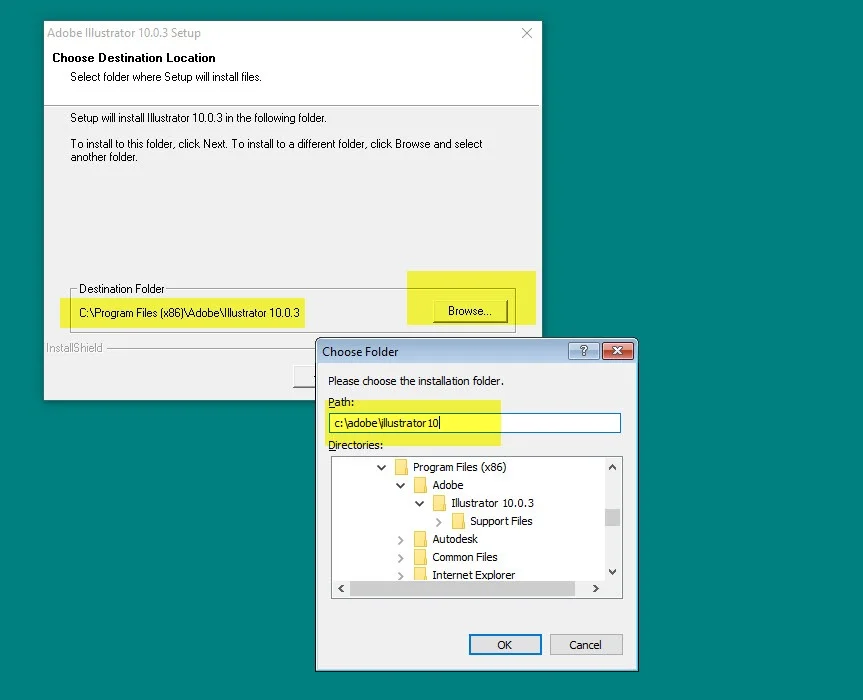Click the destination path C:\Program Files (x86)\Adobe\Illustrator 10.0.3
Image resolution: width=863 pixels, height=700 pixels.
tap(189, 313)
